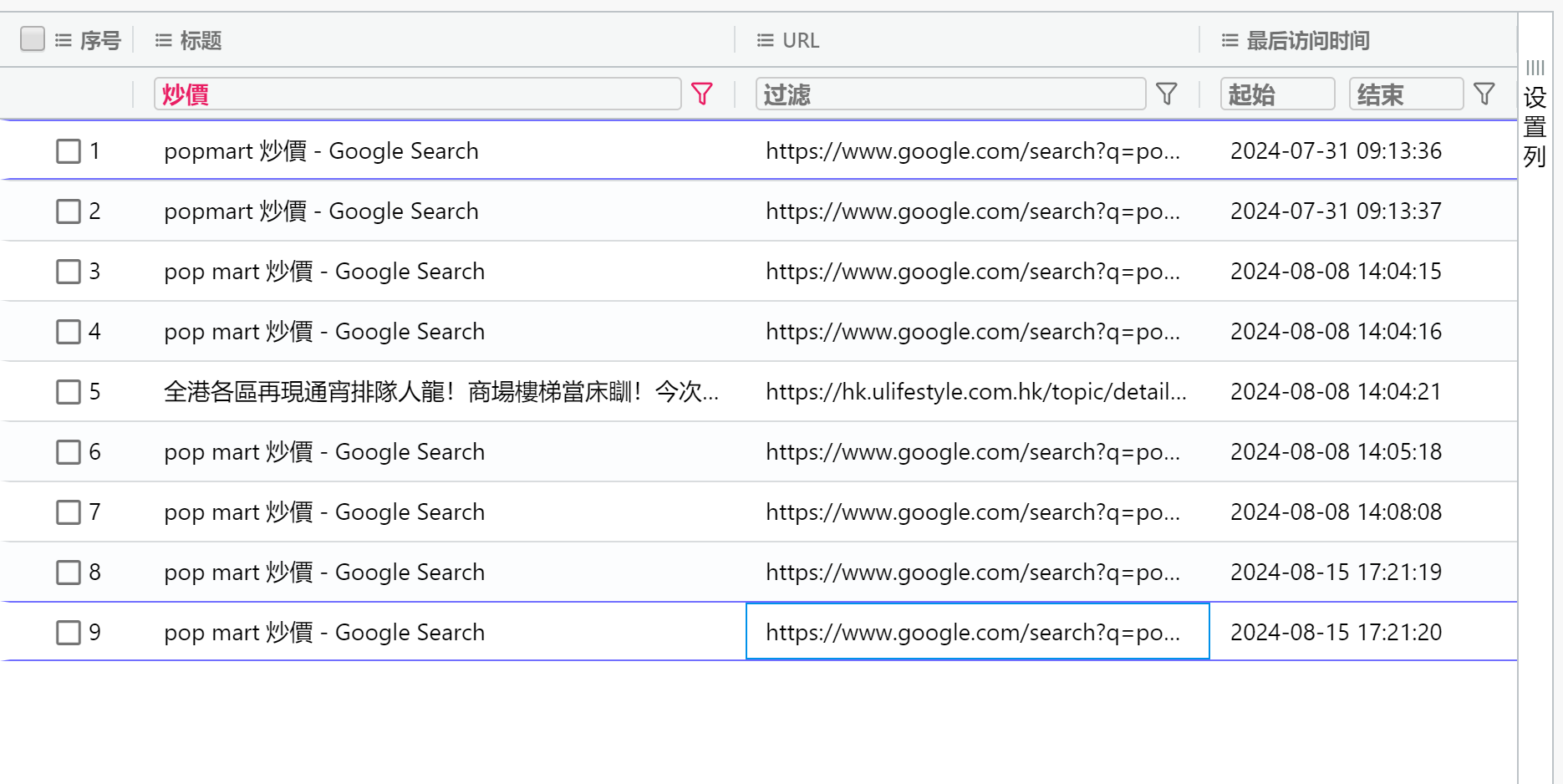The width and height of the screenshot is (1563, 784).
Task: Click the URL column filter funnel icon
Action: pos(1167,94)
